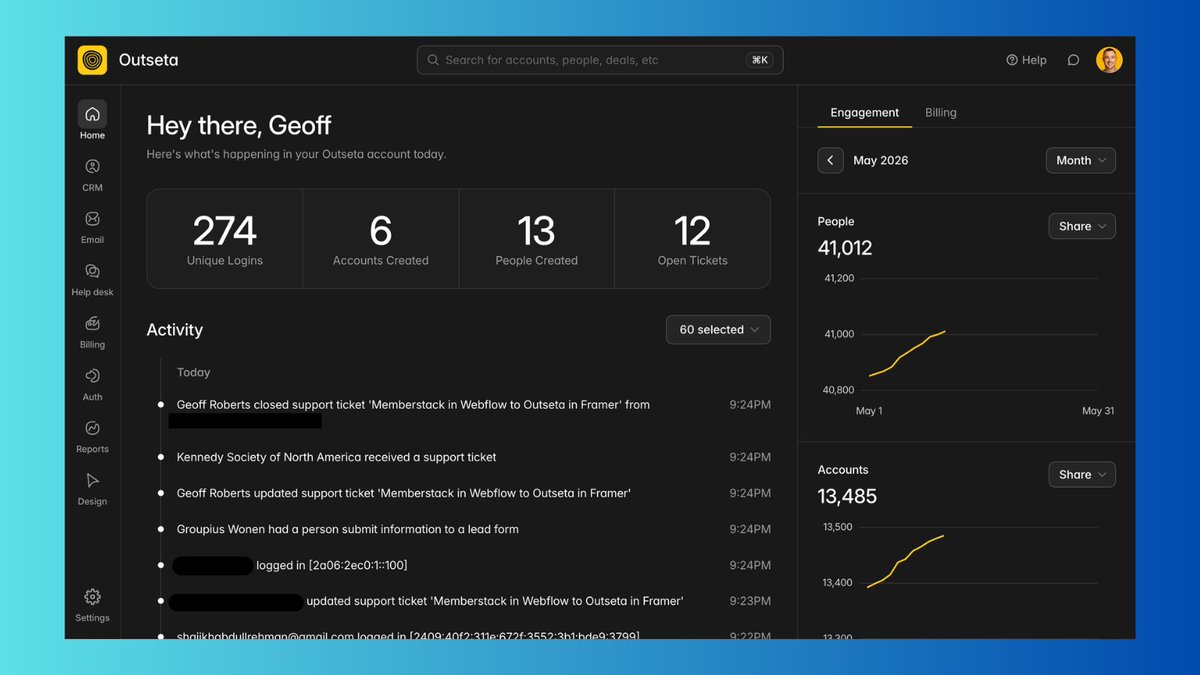Go to the Email section
This screenshot has width=1200, height=675.
coord(92,226)
